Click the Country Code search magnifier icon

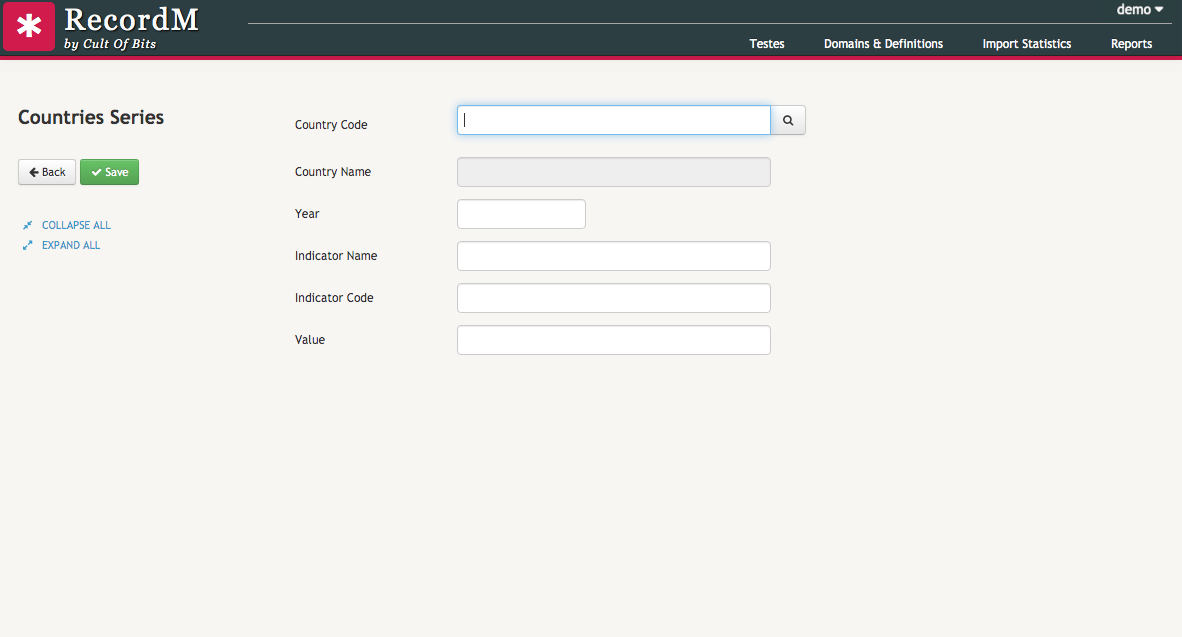coord(788,120)
